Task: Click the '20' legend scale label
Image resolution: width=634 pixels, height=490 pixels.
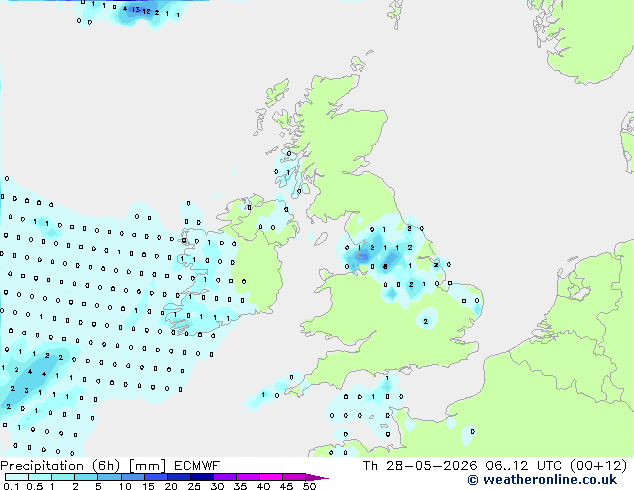Action: [x=171, y=486]
